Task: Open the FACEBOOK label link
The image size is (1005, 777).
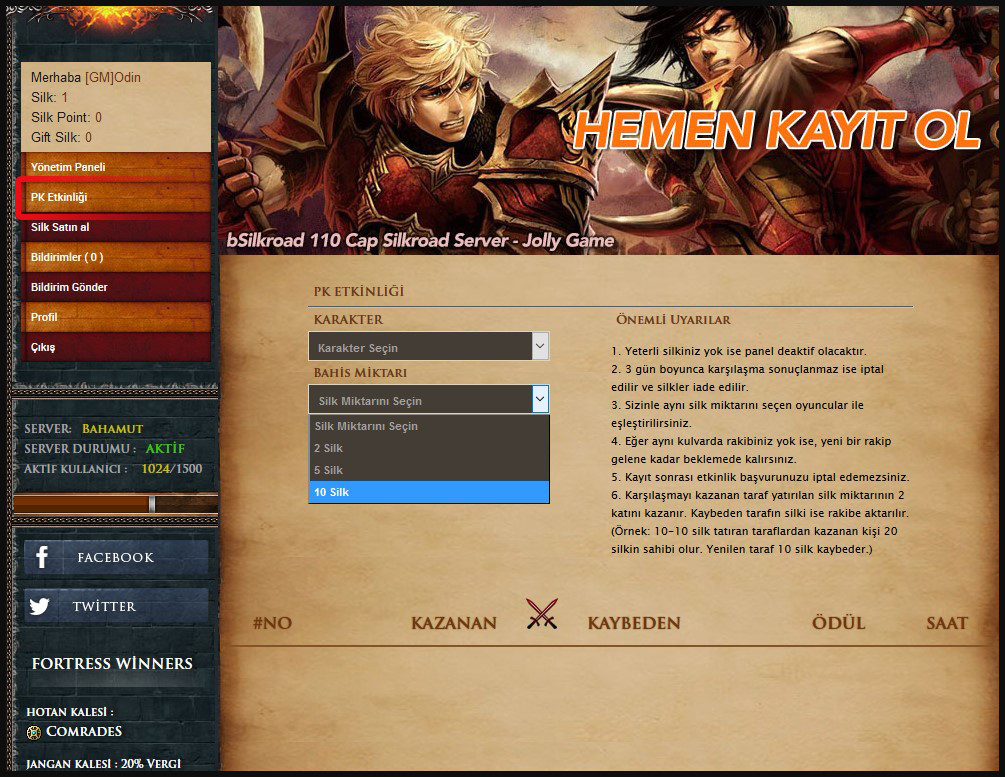Action: tap(115, 558)
